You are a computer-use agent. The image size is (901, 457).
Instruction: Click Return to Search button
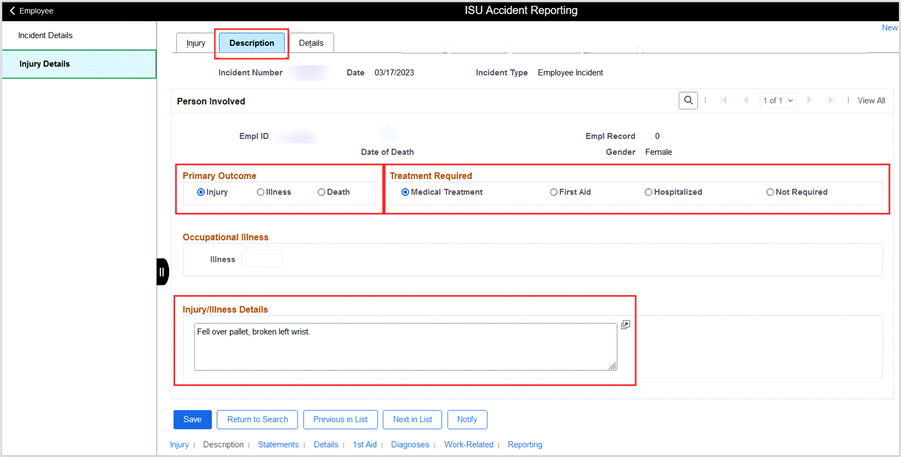click(x=257, y=420)
